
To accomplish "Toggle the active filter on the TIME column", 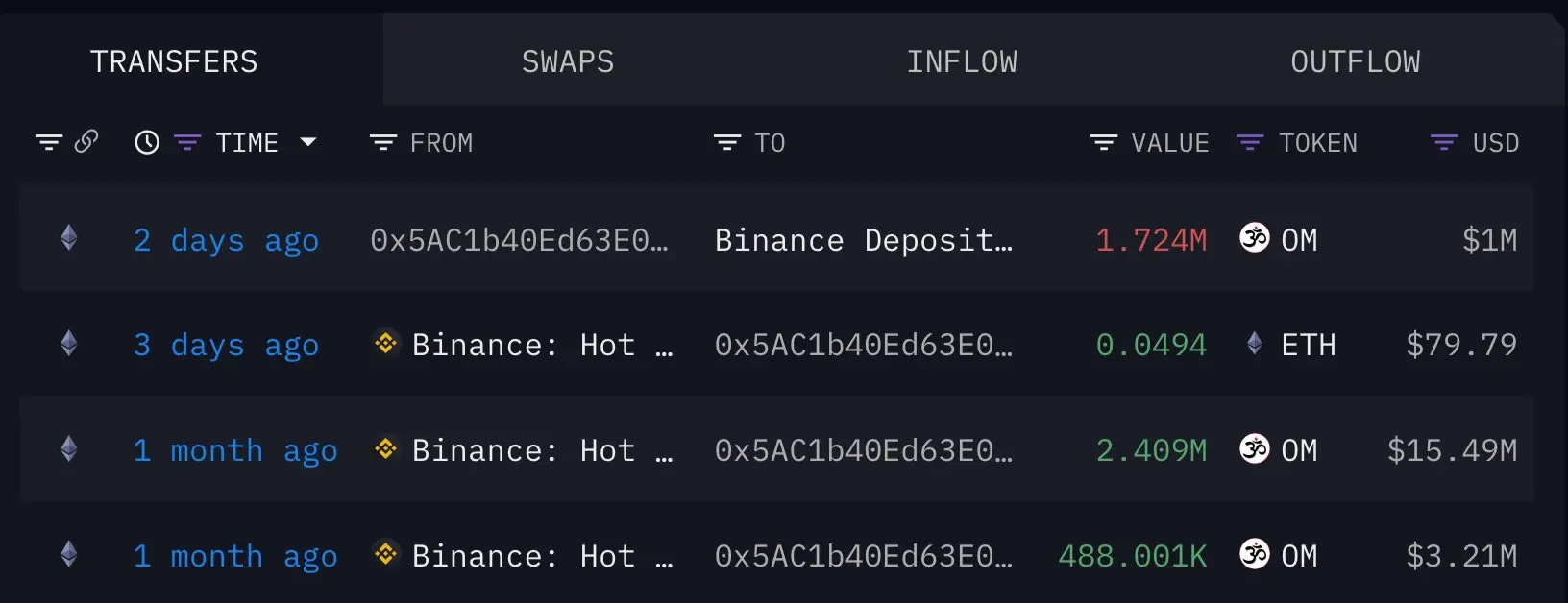I will coord(185,142).
